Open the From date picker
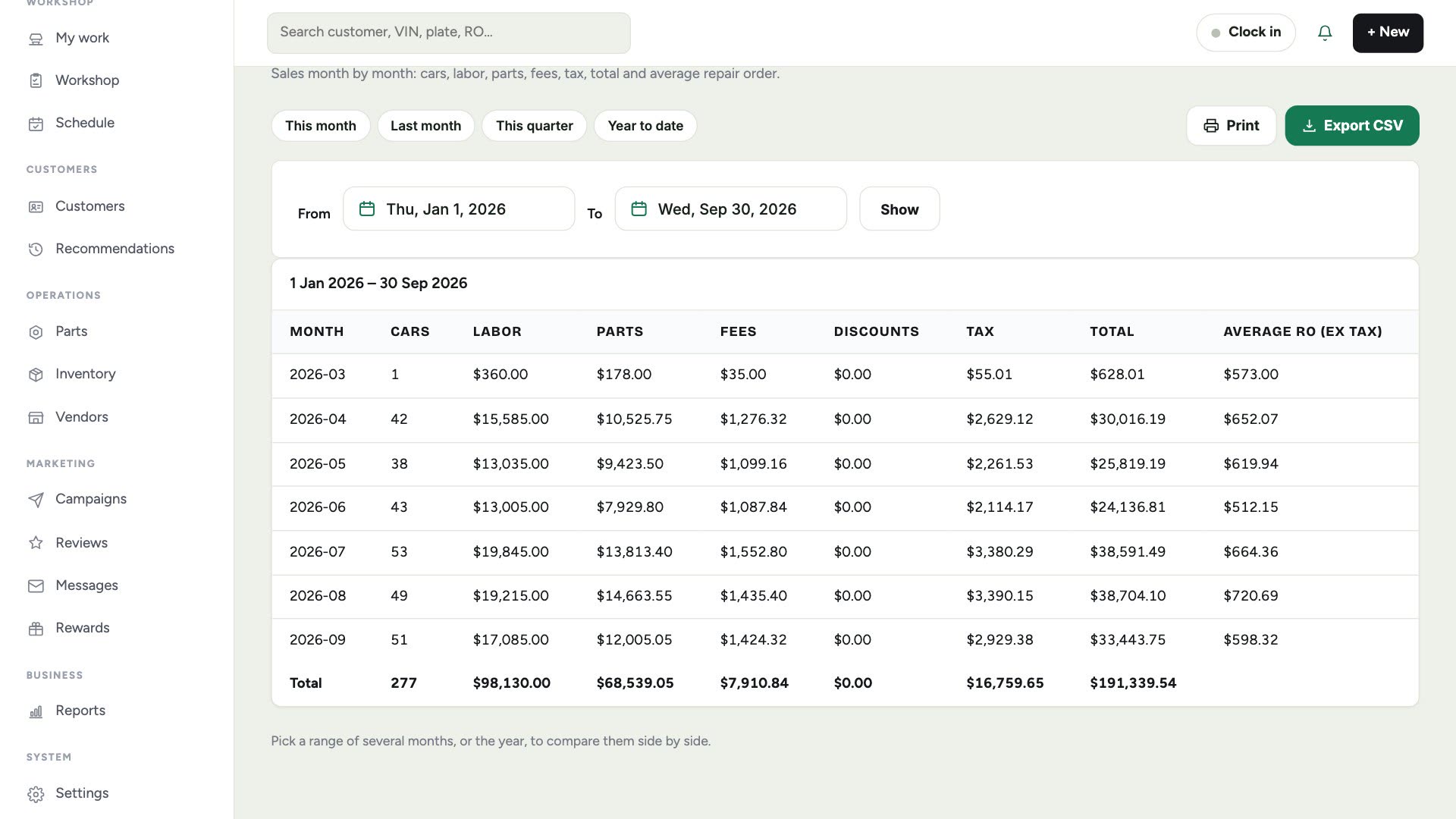Viewport: 1456px width, 819px height. 459,209
